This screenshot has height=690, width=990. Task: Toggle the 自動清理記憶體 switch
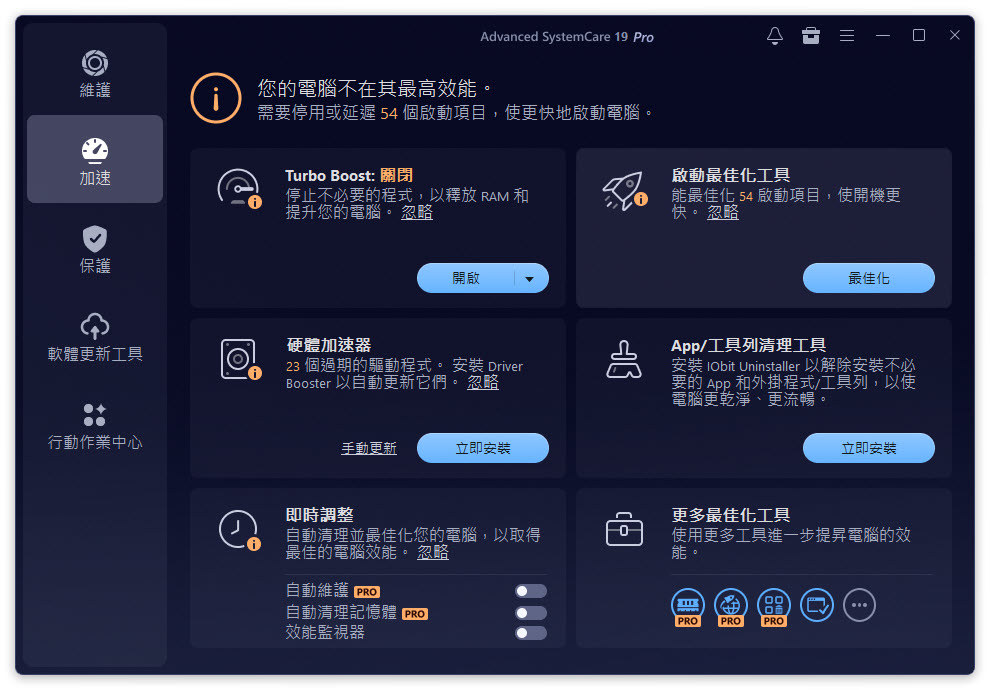coord(530,612)
